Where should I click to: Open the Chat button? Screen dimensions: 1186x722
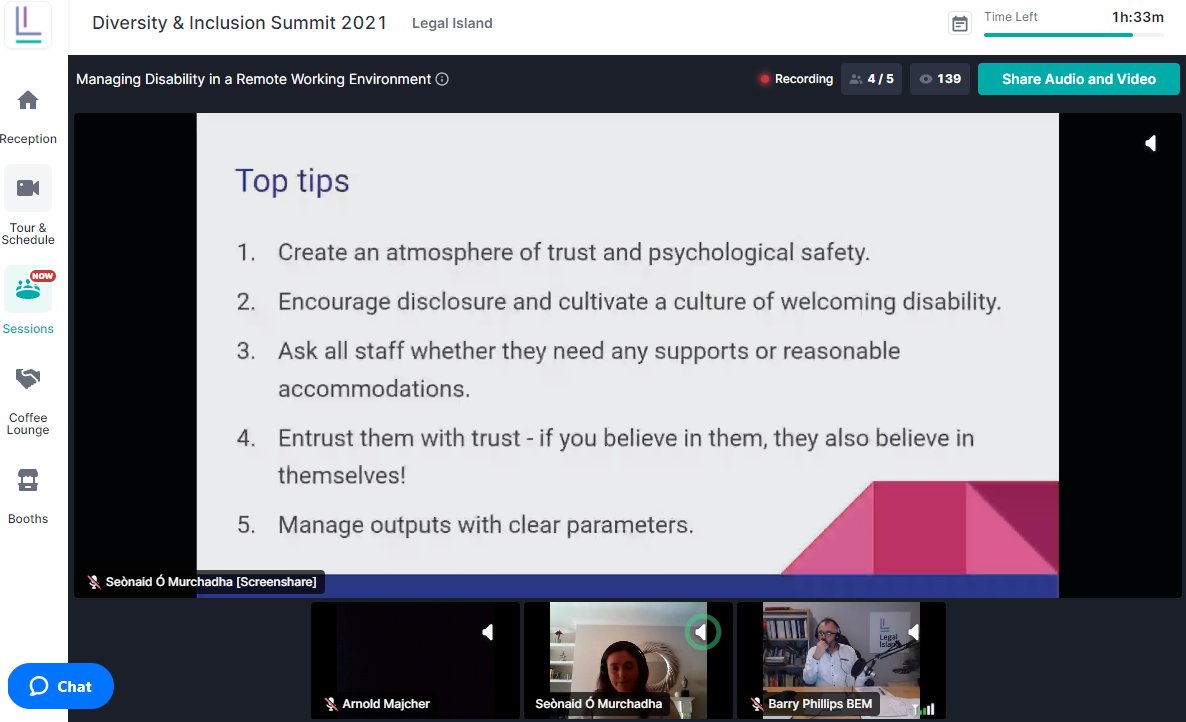click(x=61, y=686)
